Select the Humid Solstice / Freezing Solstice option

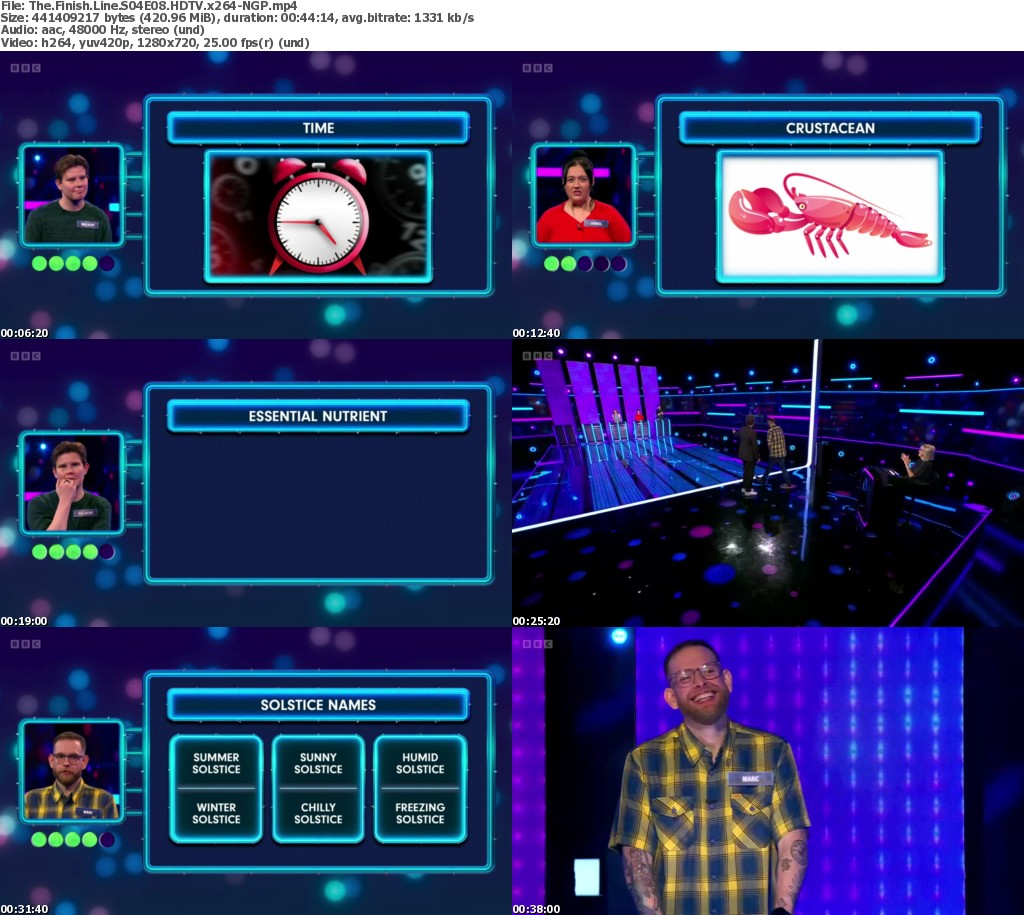pos(420,788)
